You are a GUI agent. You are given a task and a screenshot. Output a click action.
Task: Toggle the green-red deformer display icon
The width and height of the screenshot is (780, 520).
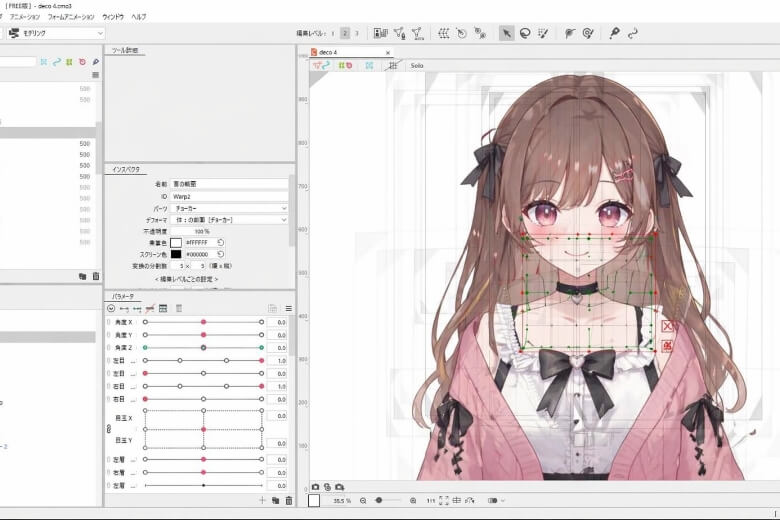pyautogui.click(x=345, y=66)
